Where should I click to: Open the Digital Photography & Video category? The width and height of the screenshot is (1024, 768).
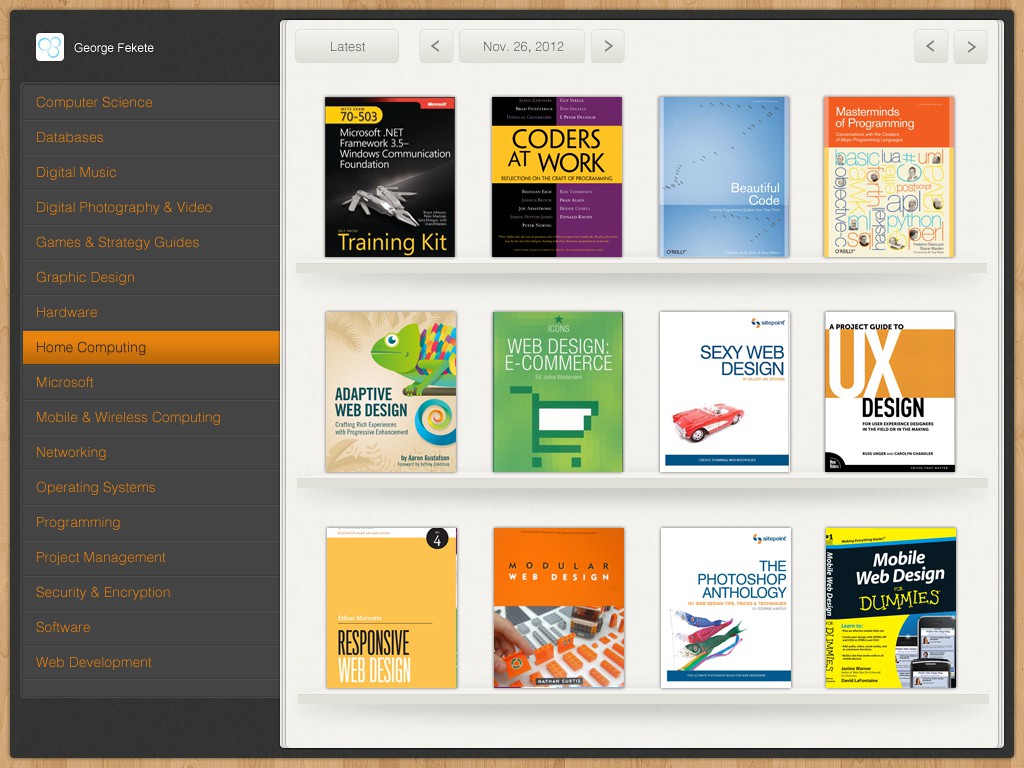coord(124,207)
